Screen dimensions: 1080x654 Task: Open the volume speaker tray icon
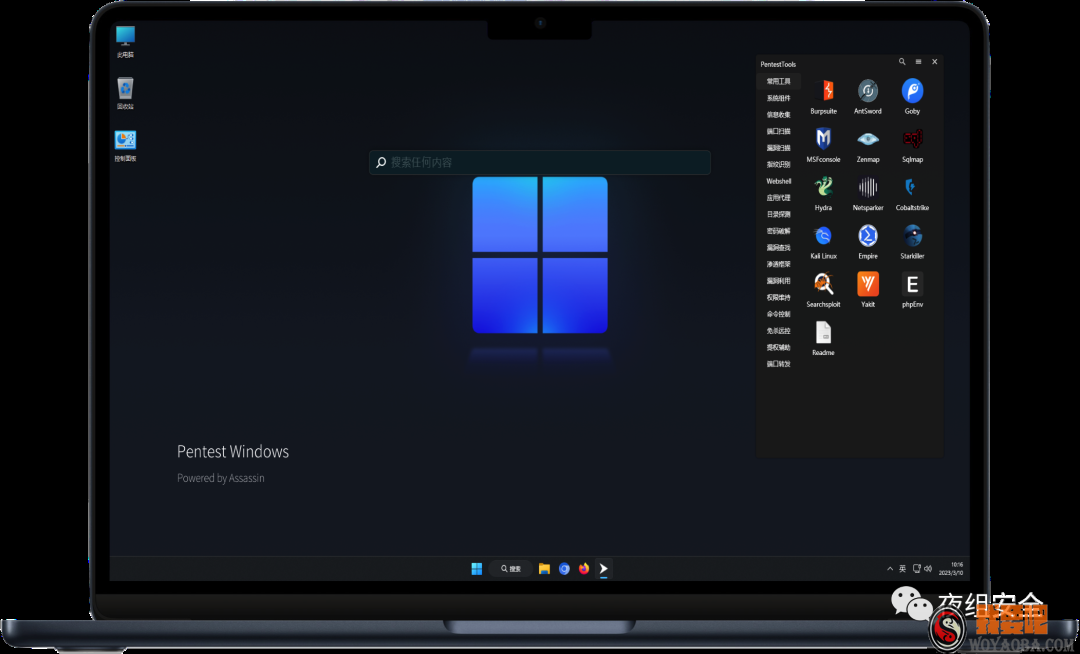coord(928,569)
